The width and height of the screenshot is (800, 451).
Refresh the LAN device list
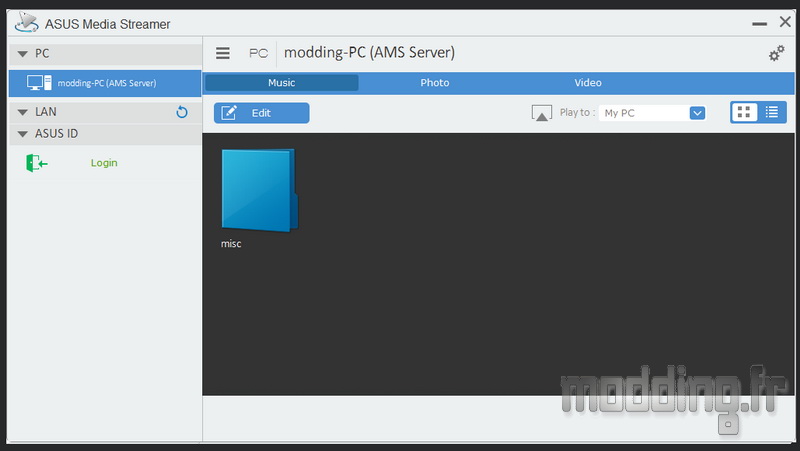click(x=182, y=112)
